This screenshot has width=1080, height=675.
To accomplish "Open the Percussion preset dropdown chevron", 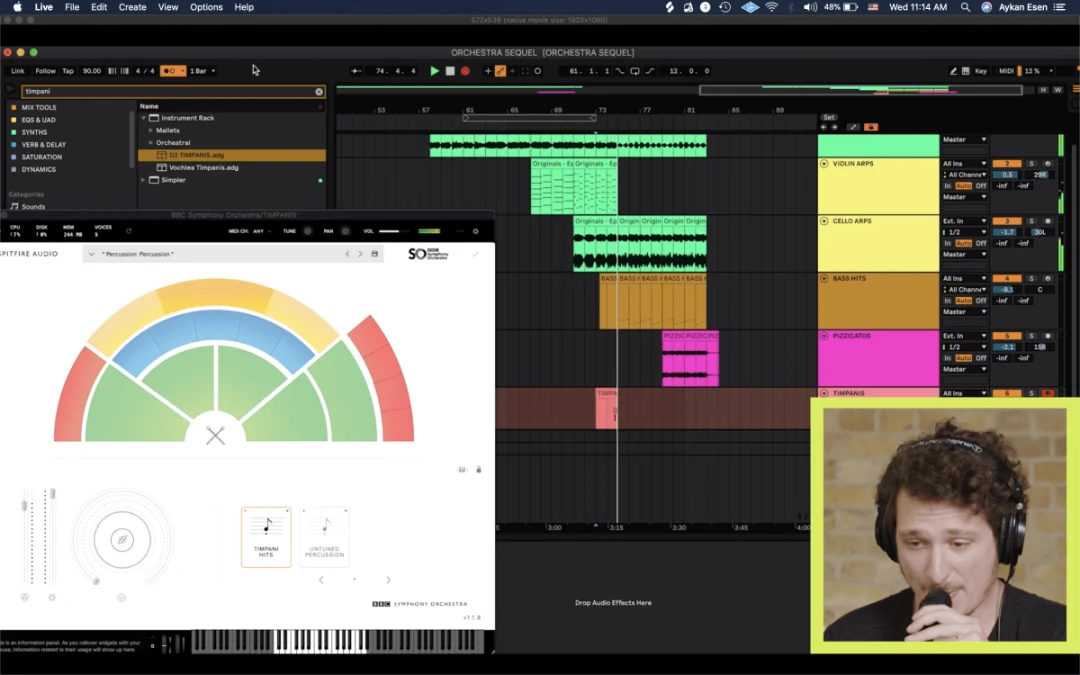I will [x=92, y=254].
